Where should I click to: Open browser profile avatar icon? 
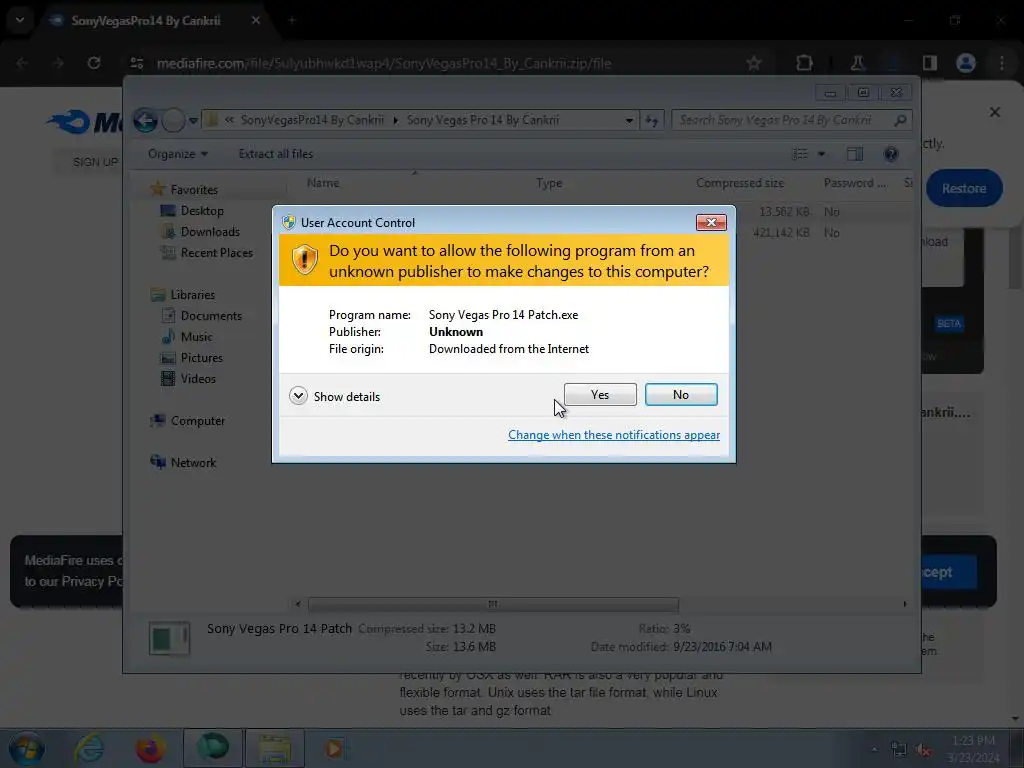(966, 63)
